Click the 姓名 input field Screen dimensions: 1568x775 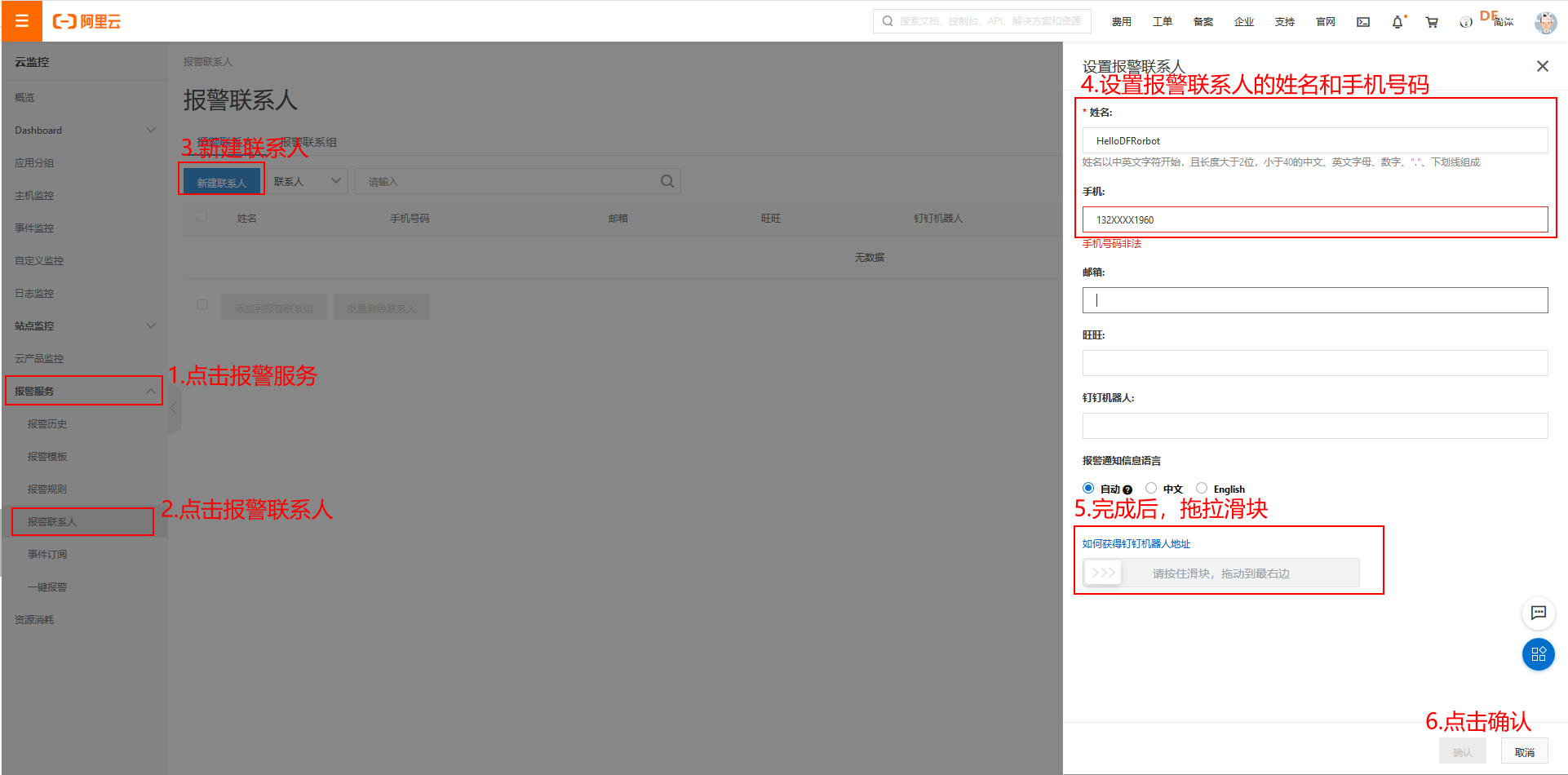(1315, 140)
